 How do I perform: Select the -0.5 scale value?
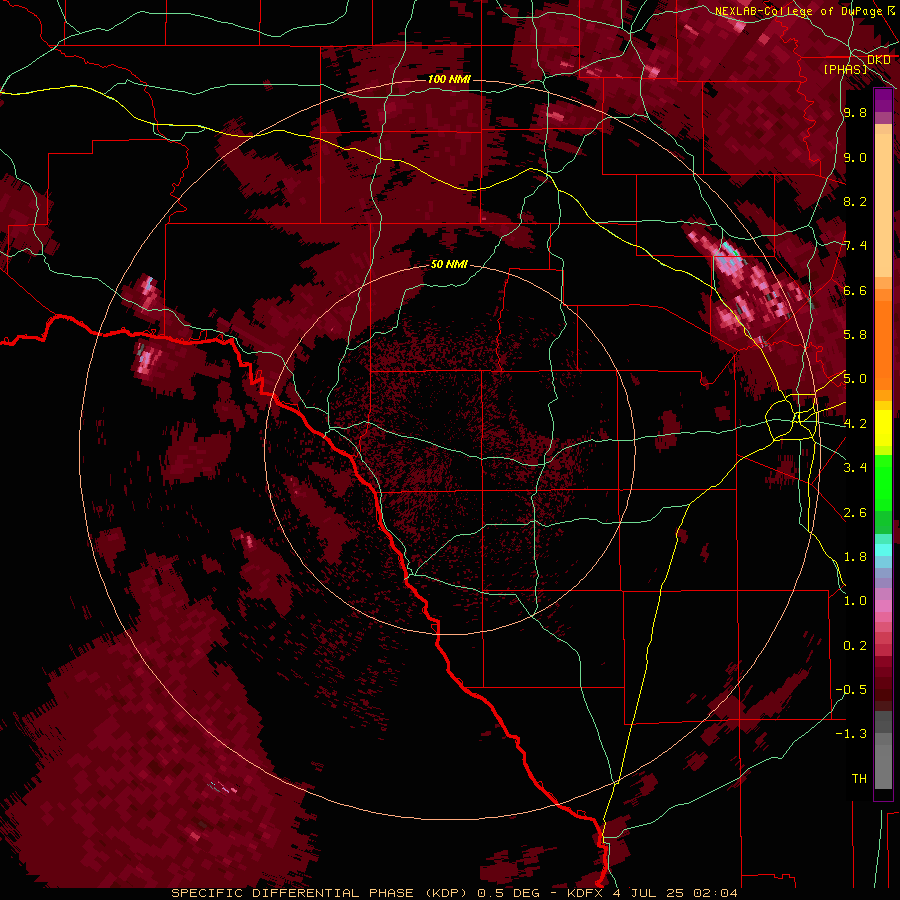coord(851,689)
